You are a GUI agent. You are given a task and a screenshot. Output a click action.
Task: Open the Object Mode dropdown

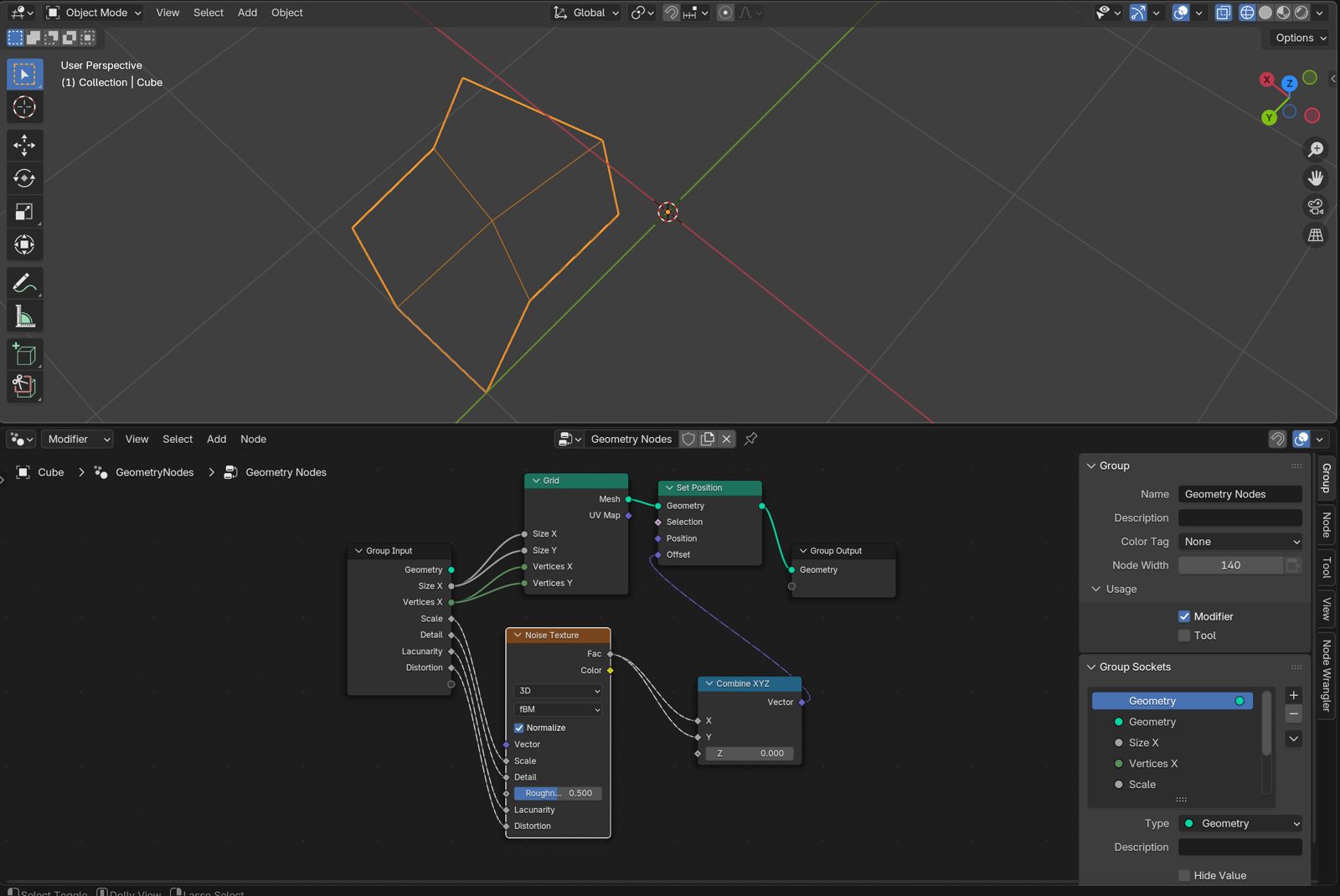click(x=94, y=13)
